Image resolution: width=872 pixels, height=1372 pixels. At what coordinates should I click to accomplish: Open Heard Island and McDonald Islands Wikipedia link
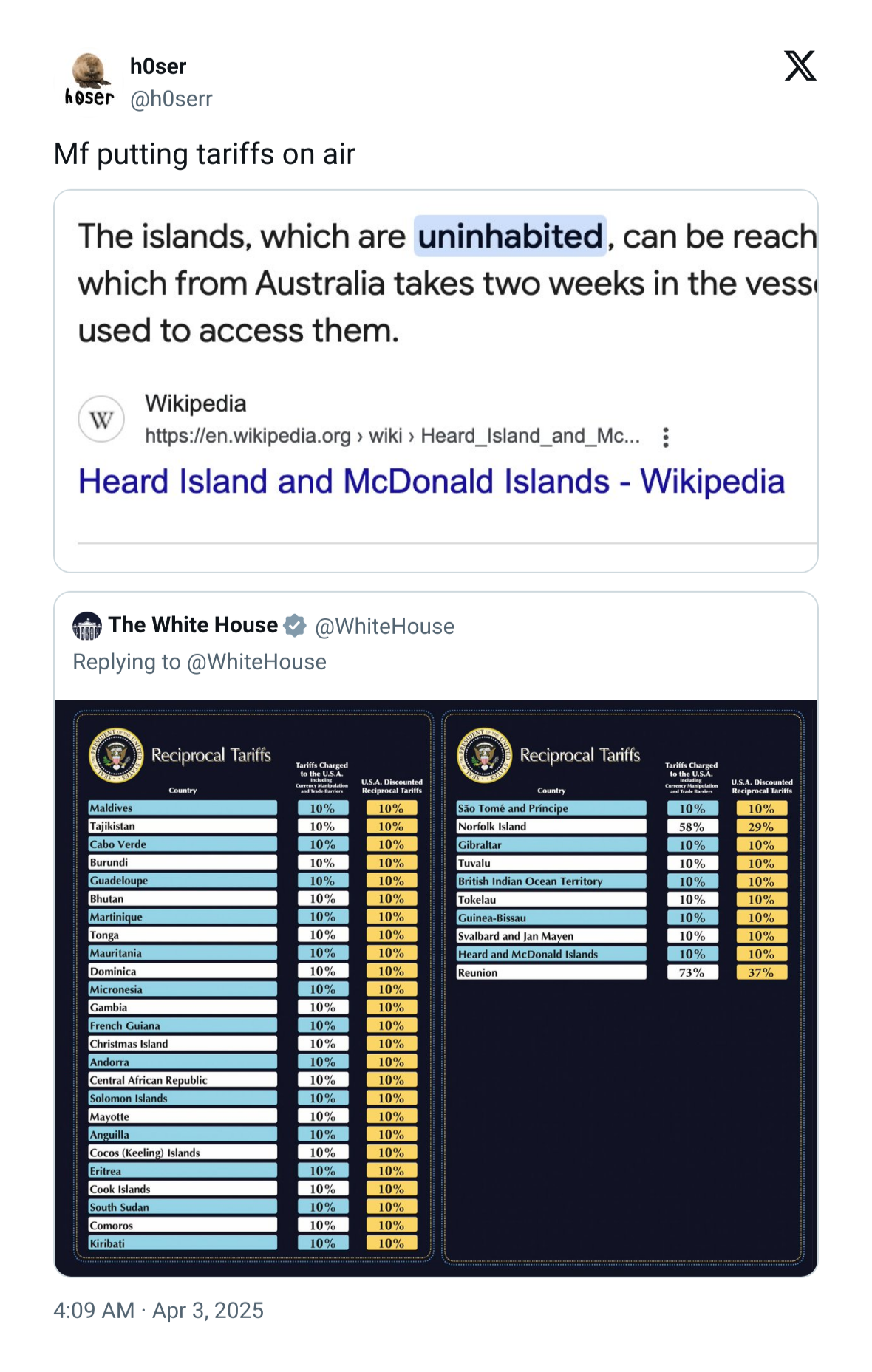click(432, 482)
